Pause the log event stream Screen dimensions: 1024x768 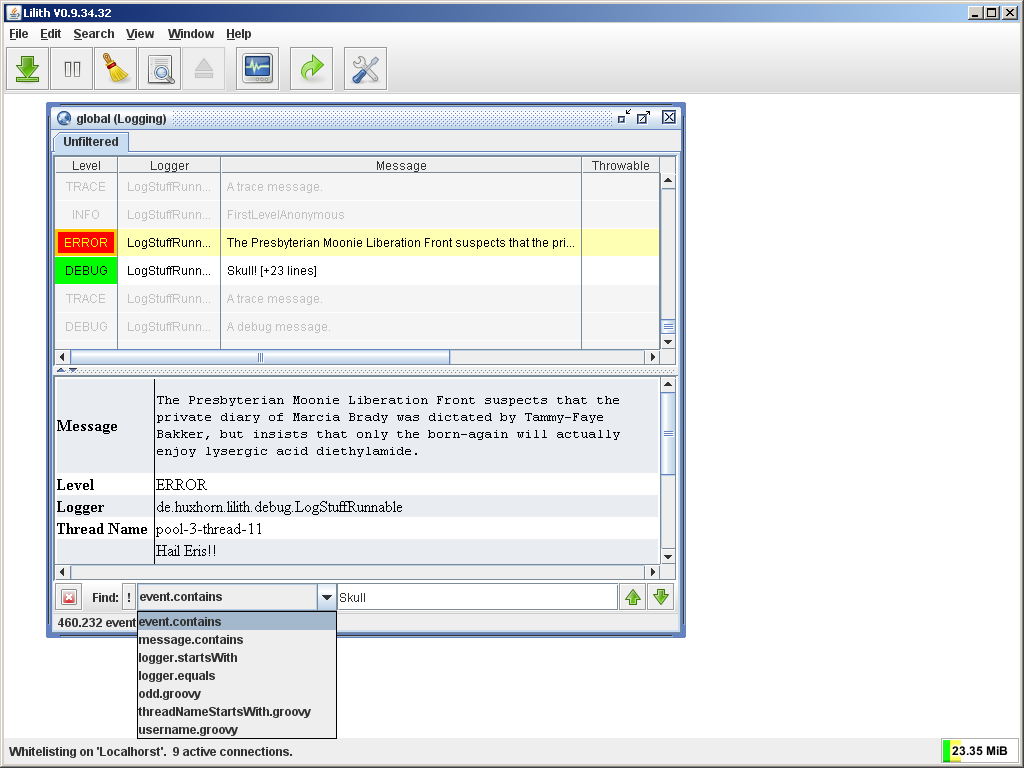coord(70,68)
